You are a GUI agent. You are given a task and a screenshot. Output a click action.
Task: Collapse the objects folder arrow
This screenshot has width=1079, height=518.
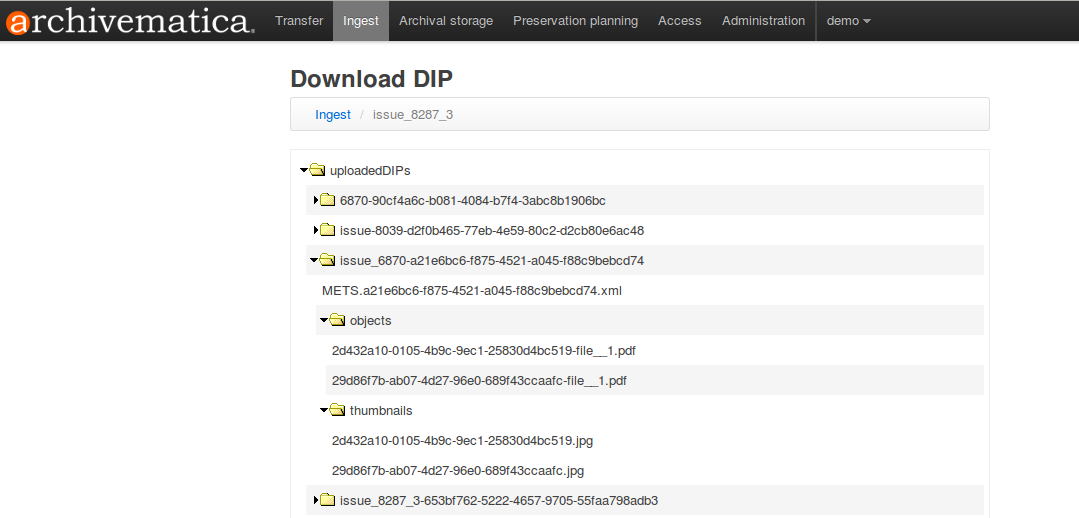point(324,320)
